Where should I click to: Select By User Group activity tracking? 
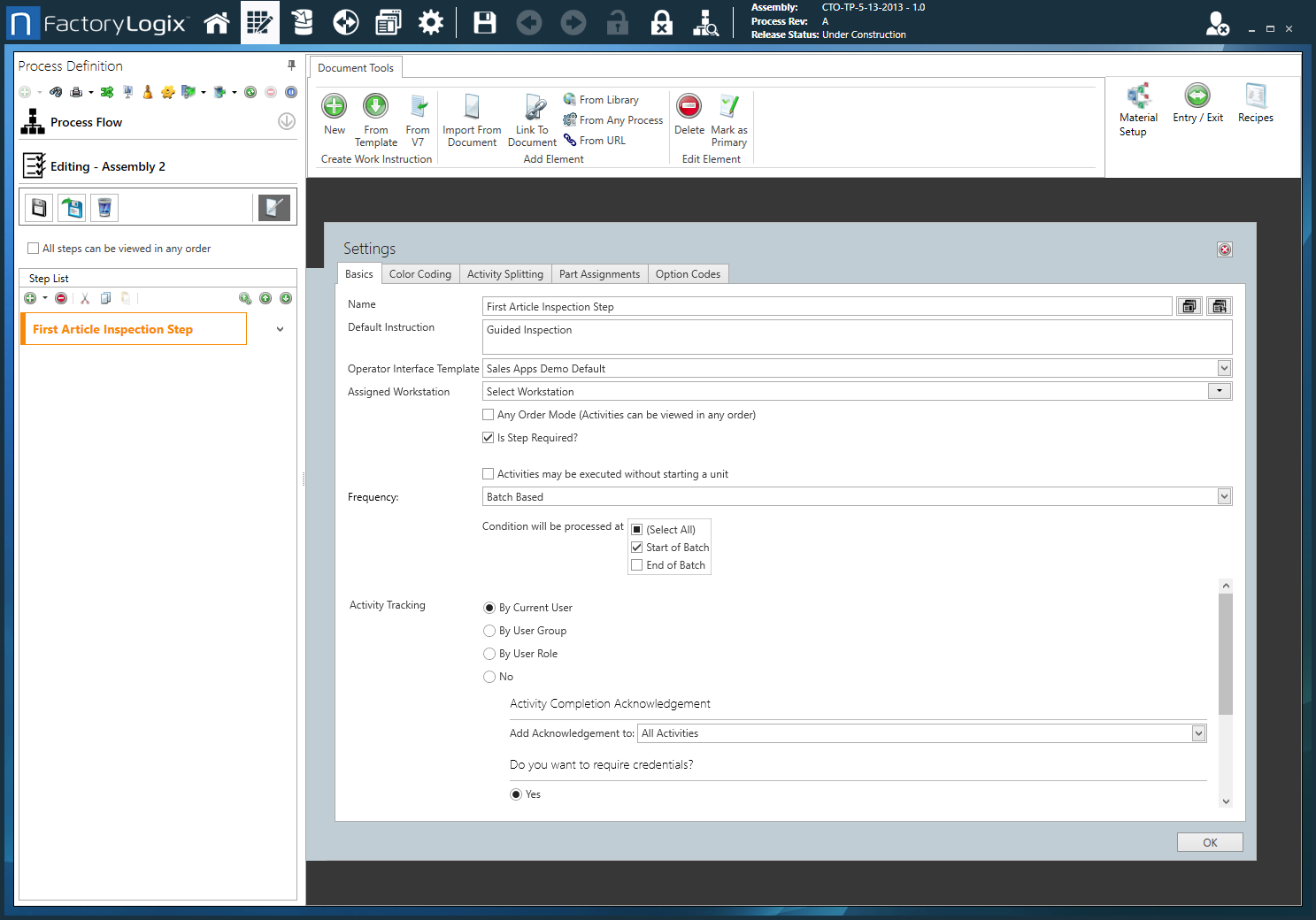489,630
